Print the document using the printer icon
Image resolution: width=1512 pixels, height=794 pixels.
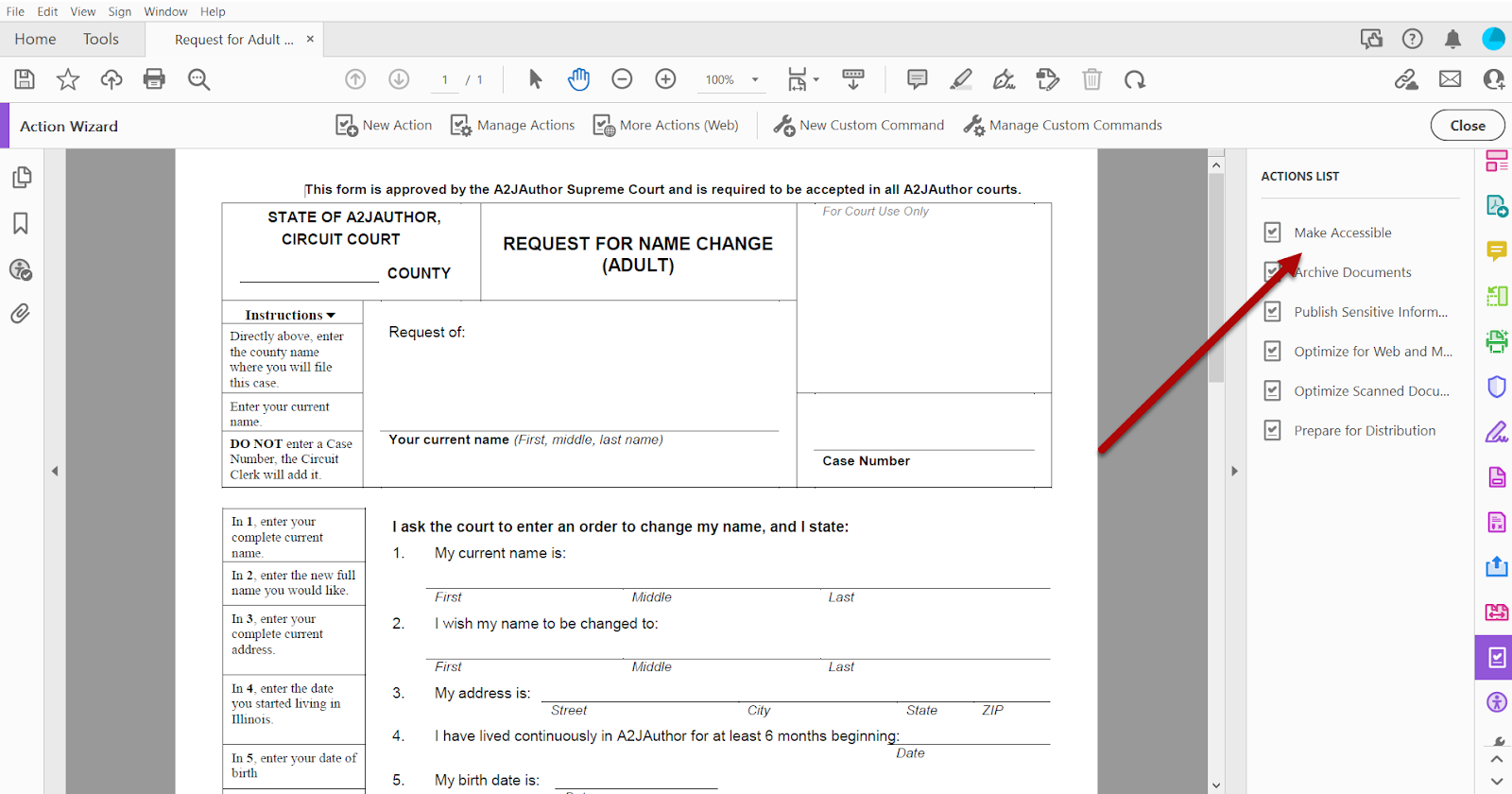154,79
